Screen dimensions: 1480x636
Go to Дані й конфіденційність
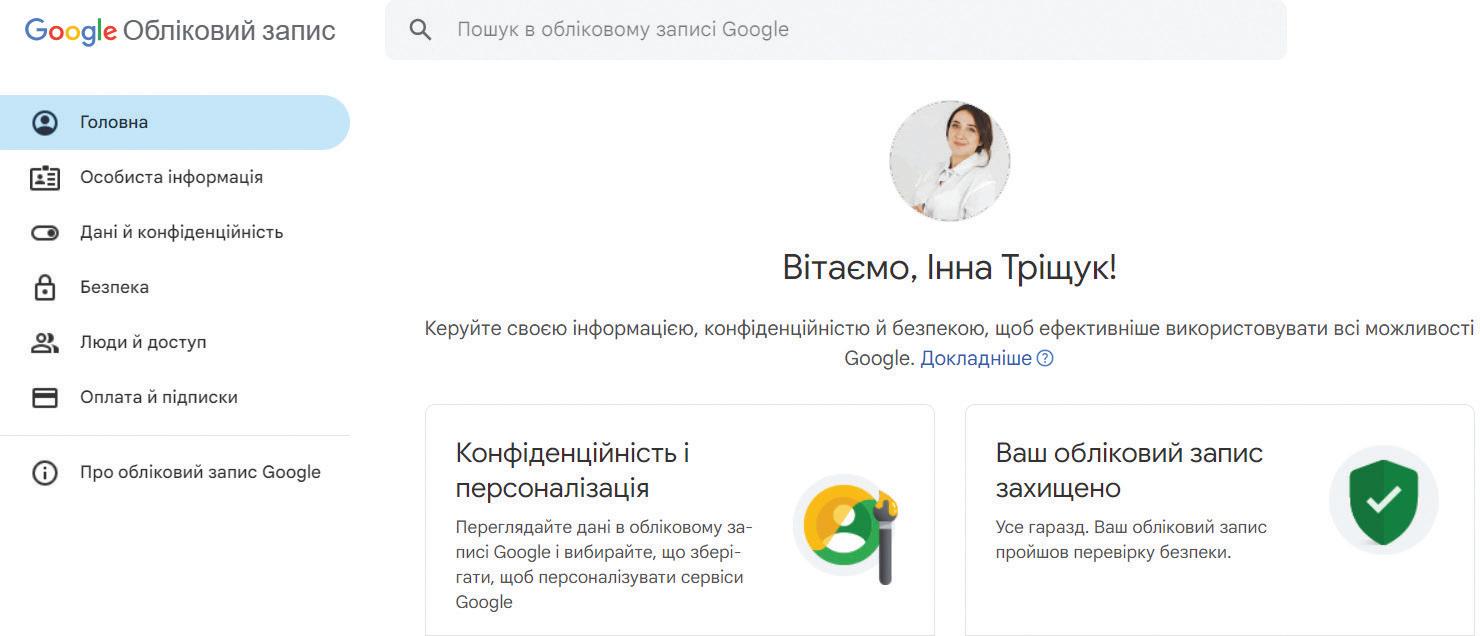pos(175,232)
